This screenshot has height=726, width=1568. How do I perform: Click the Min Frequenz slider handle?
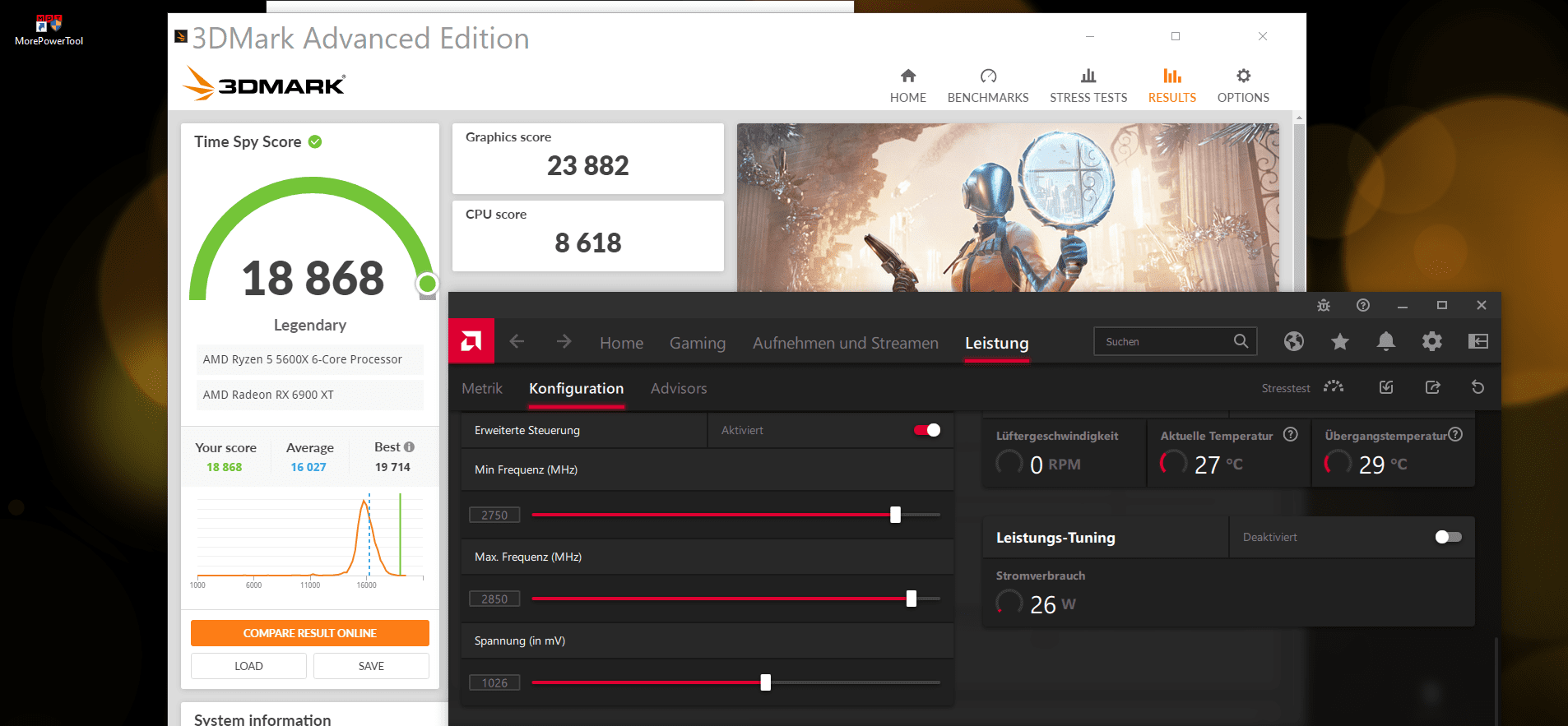pos(895,515)
